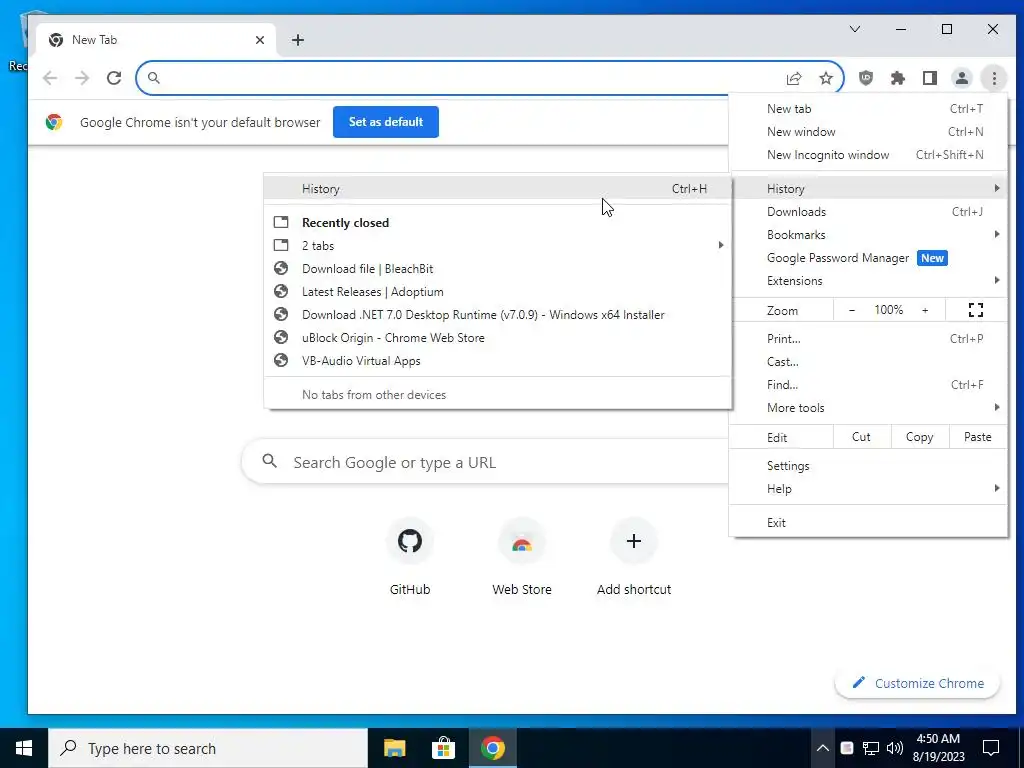Choose Print... from the menu
This screenshot has height=768, width=1024.
point(869,339)
